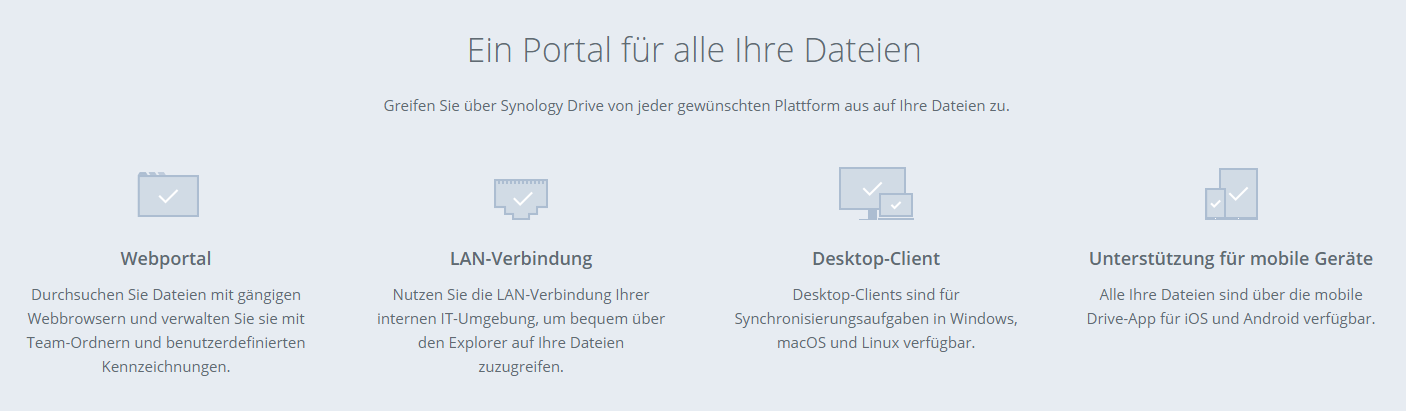Click the description starting 'Alle Ihre Dateien sind'
Viewport: 1406px width, 411px height.
click(1231, 307)
